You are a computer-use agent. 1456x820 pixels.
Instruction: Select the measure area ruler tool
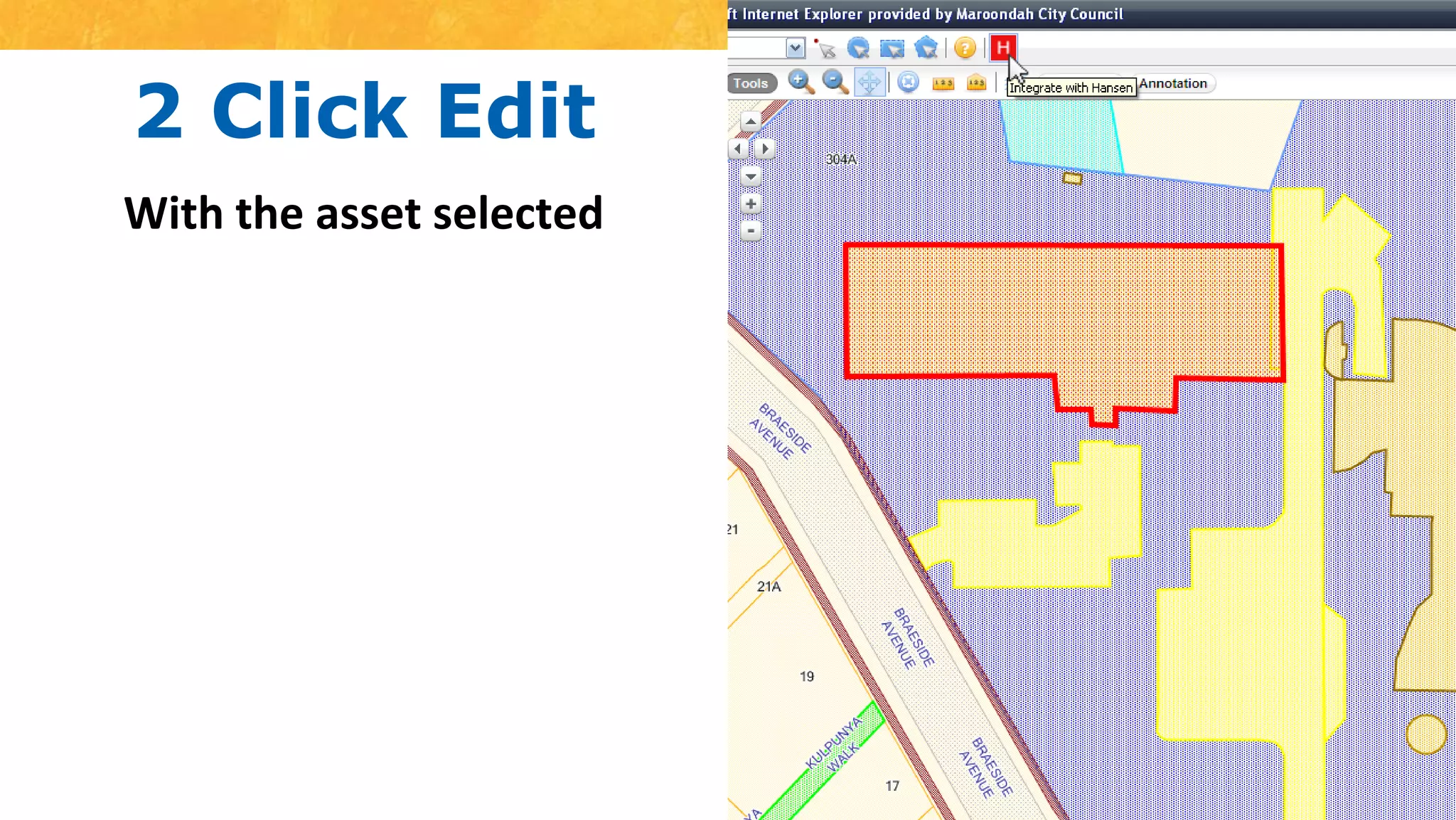[x=976, y=83]
